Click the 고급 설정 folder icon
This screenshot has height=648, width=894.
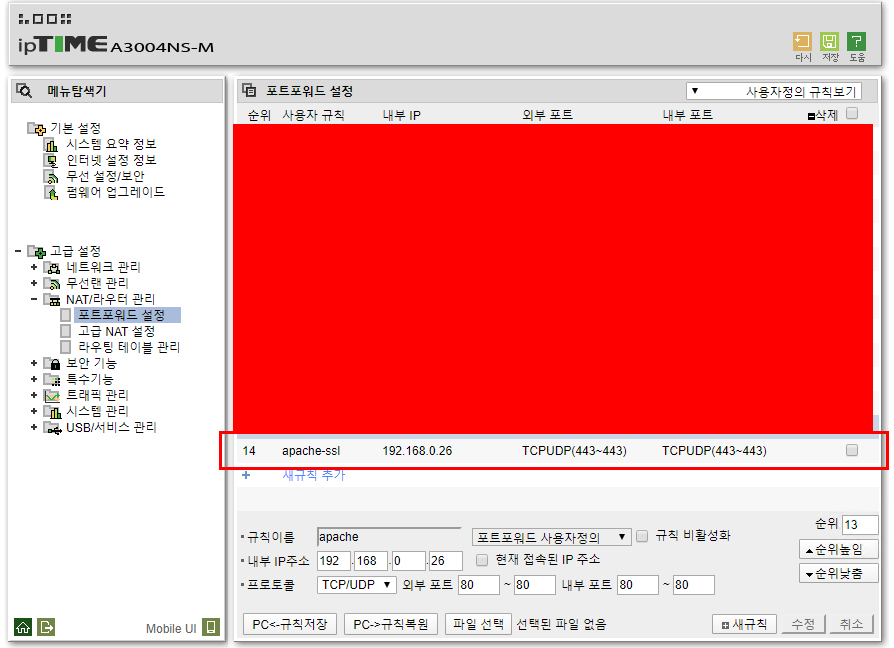(x=37, y=251)
